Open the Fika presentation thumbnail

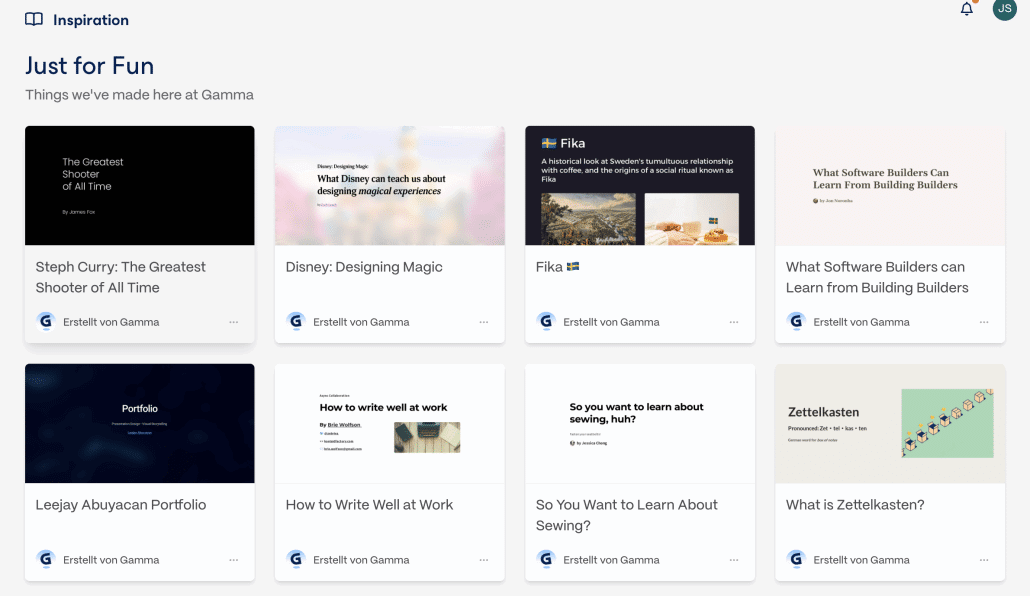[x=640, y=185]
